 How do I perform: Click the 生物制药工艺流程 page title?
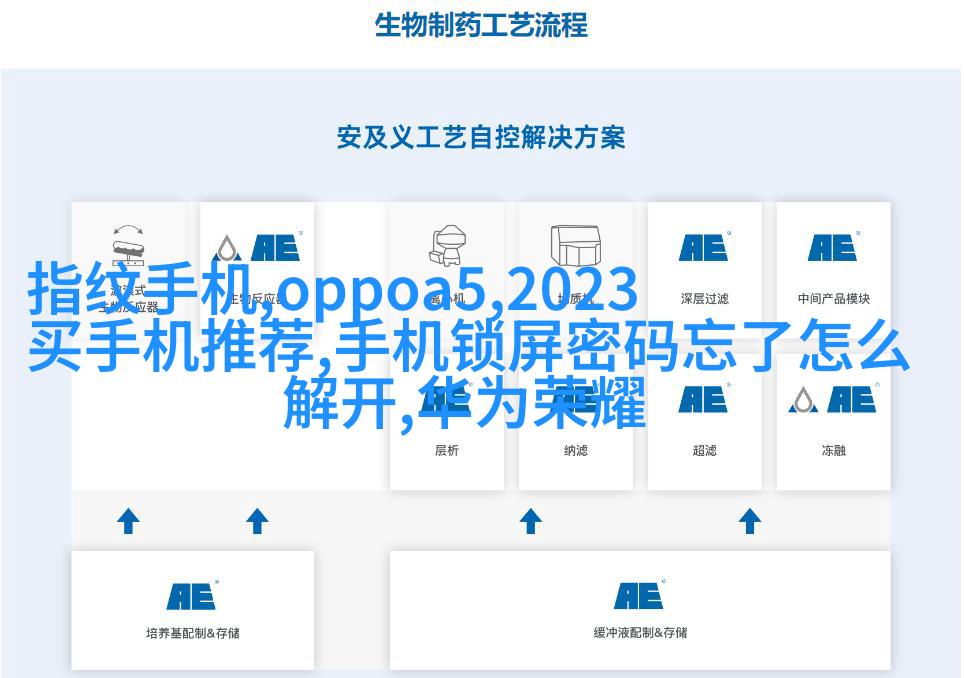(x=481, y=26)
